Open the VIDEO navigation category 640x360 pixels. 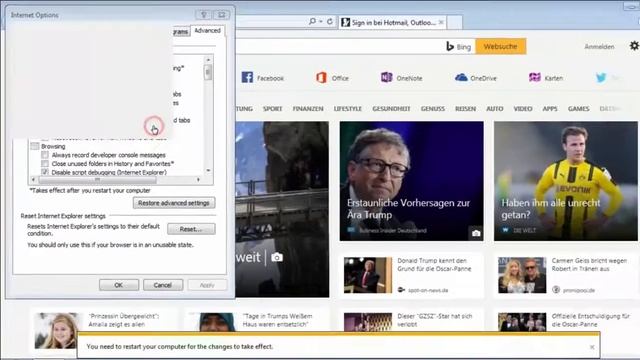(523, 109)
